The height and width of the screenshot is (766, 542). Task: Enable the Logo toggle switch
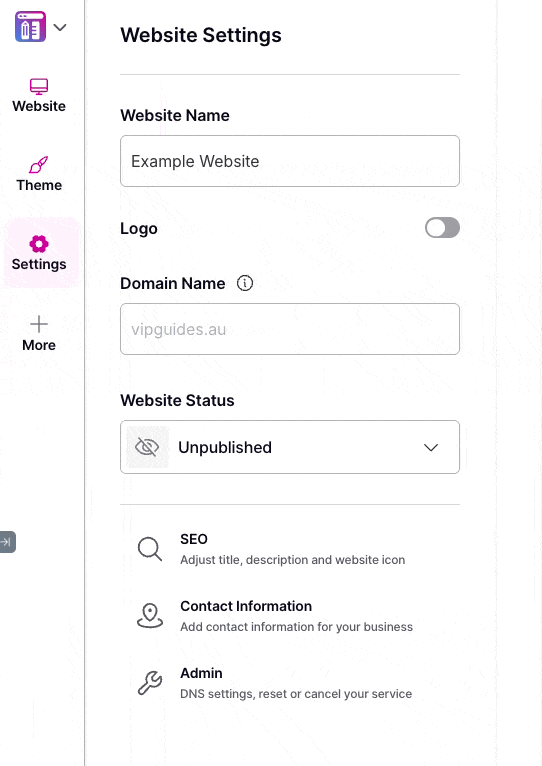[442, 228]
